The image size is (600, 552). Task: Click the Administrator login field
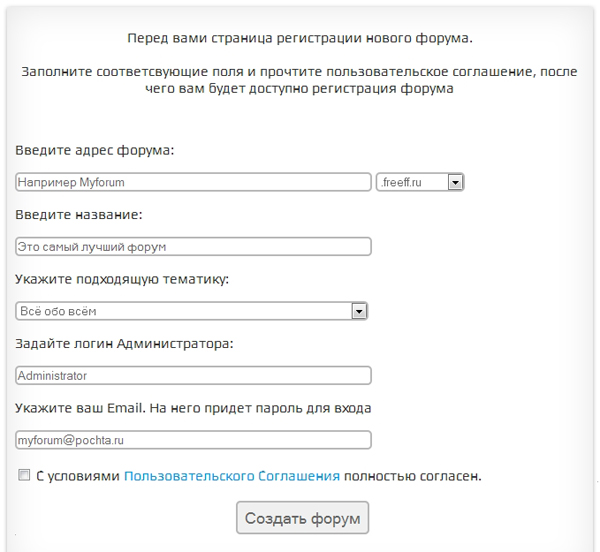[x=193, y=375]
